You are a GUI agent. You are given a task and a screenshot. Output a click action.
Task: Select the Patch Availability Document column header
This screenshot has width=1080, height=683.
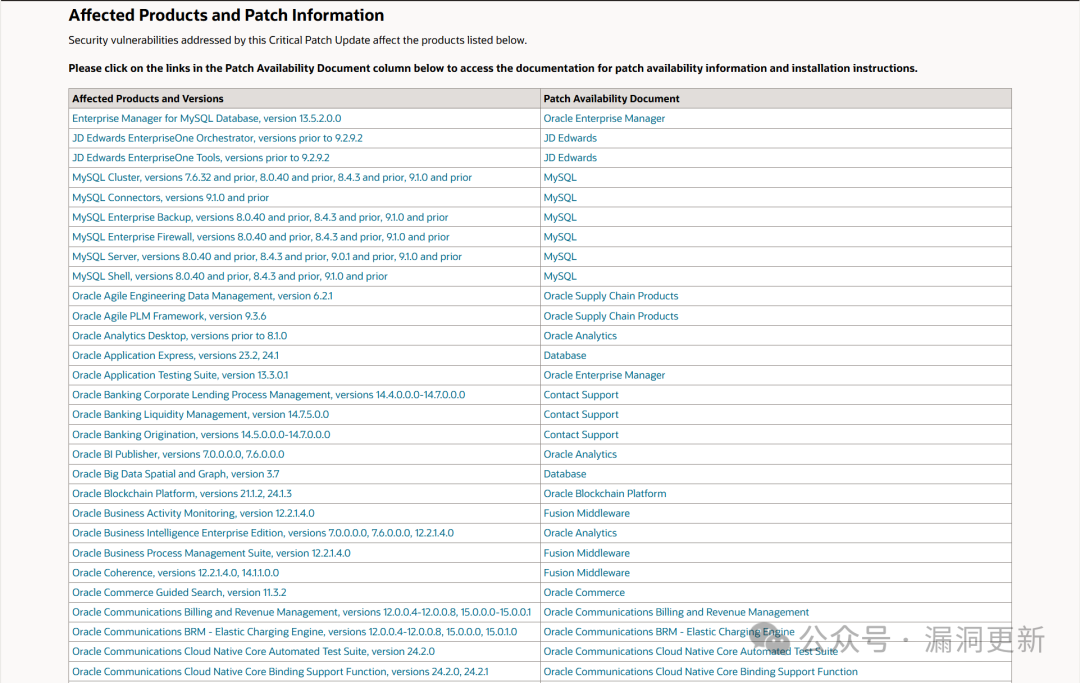click(611, 98)
